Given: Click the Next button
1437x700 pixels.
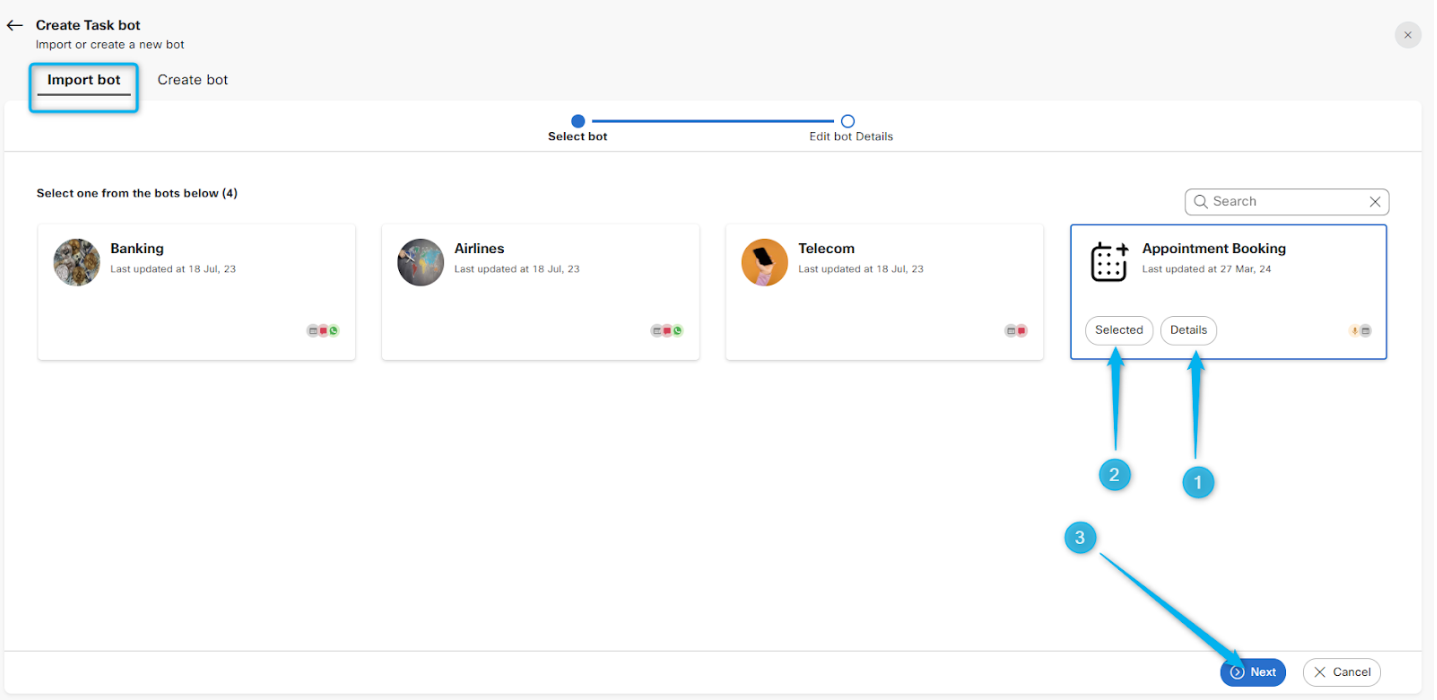Looking at the screenshot, I should 1253,672.
